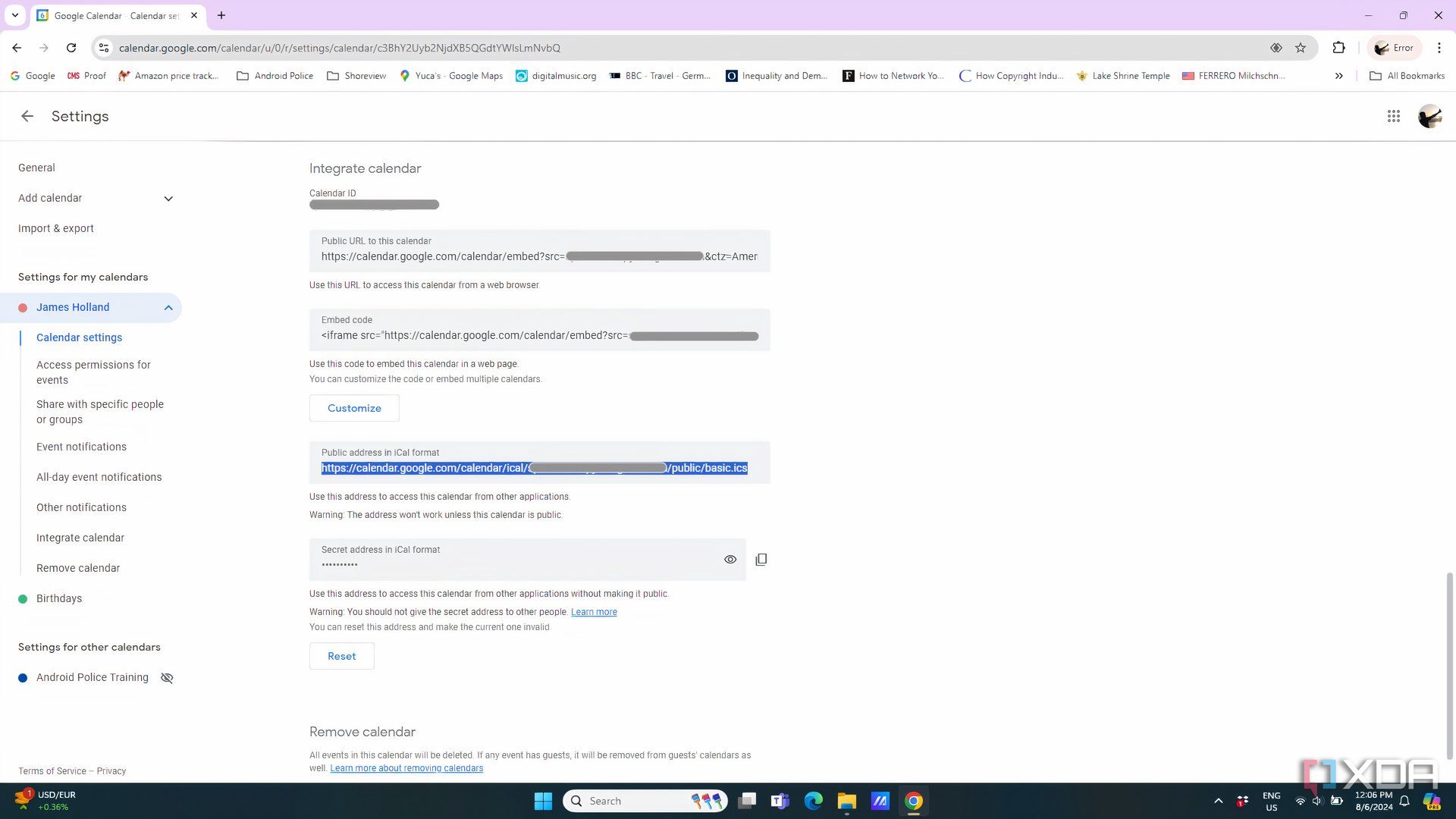
Task: Jump to All-day event notifications
Action: [x=99, y=477]
